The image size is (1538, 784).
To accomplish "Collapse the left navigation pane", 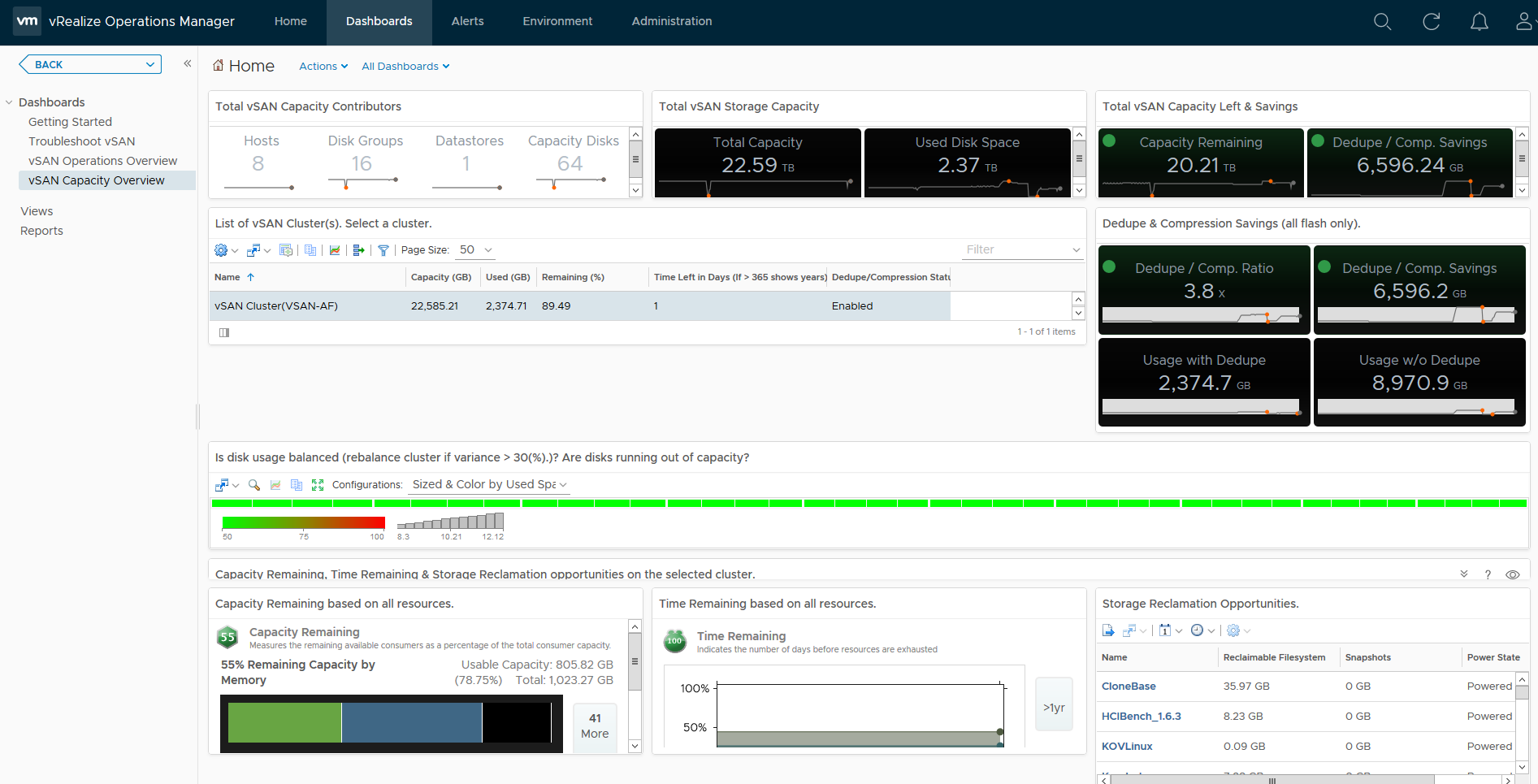I will click(x=187, y=63).
